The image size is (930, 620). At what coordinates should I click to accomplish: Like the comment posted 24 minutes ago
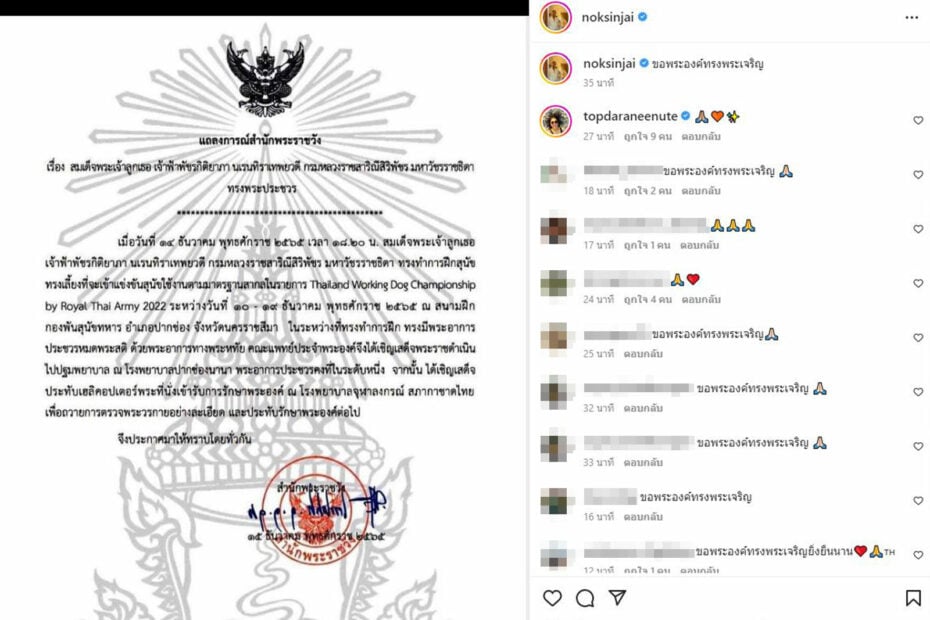pyautogui.click(x=918, y=283)
